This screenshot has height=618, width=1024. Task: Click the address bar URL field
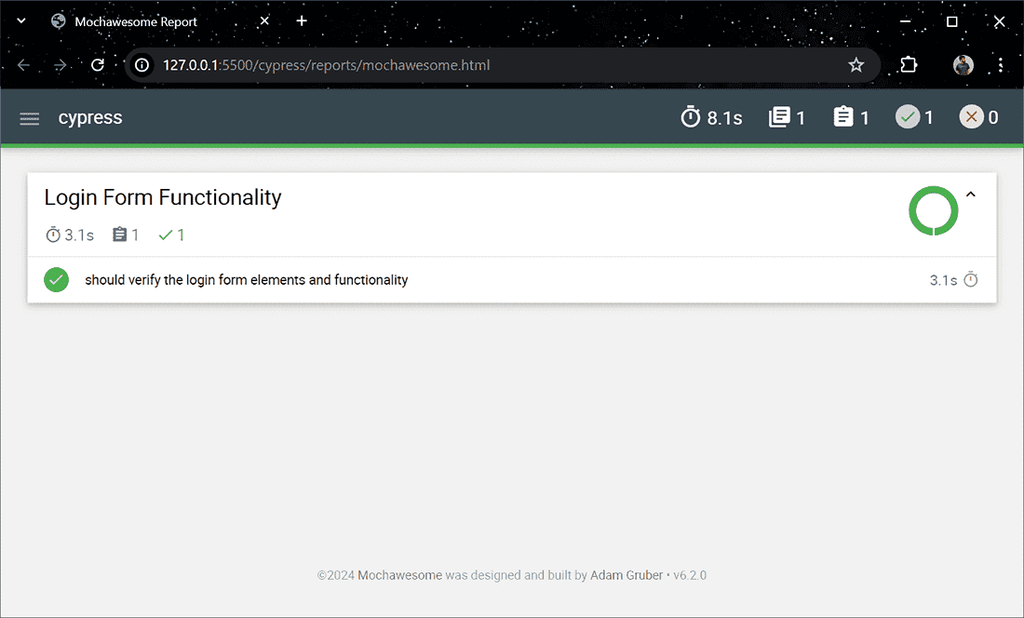pos(480,65)
